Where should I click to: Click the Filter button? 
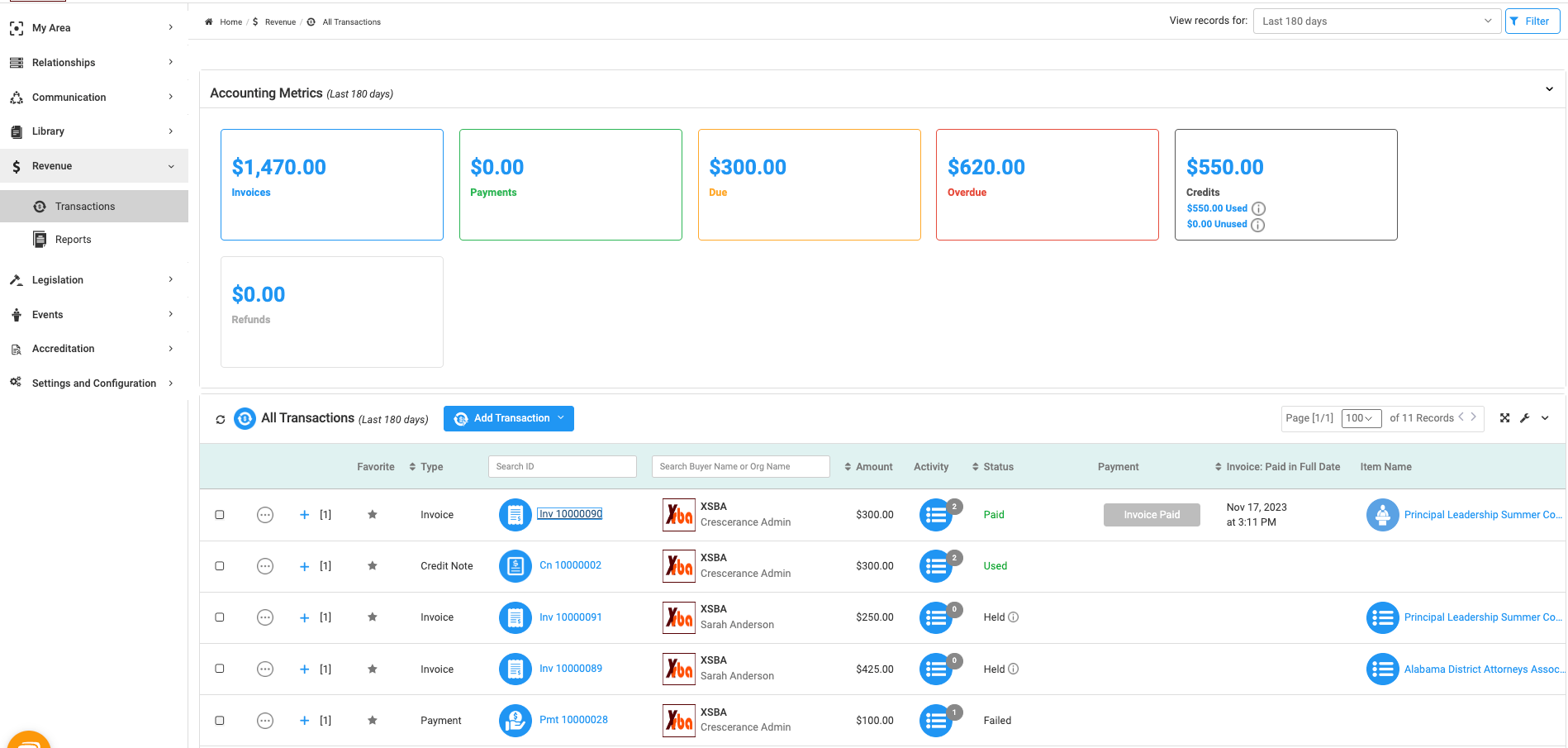(1532, 21)
